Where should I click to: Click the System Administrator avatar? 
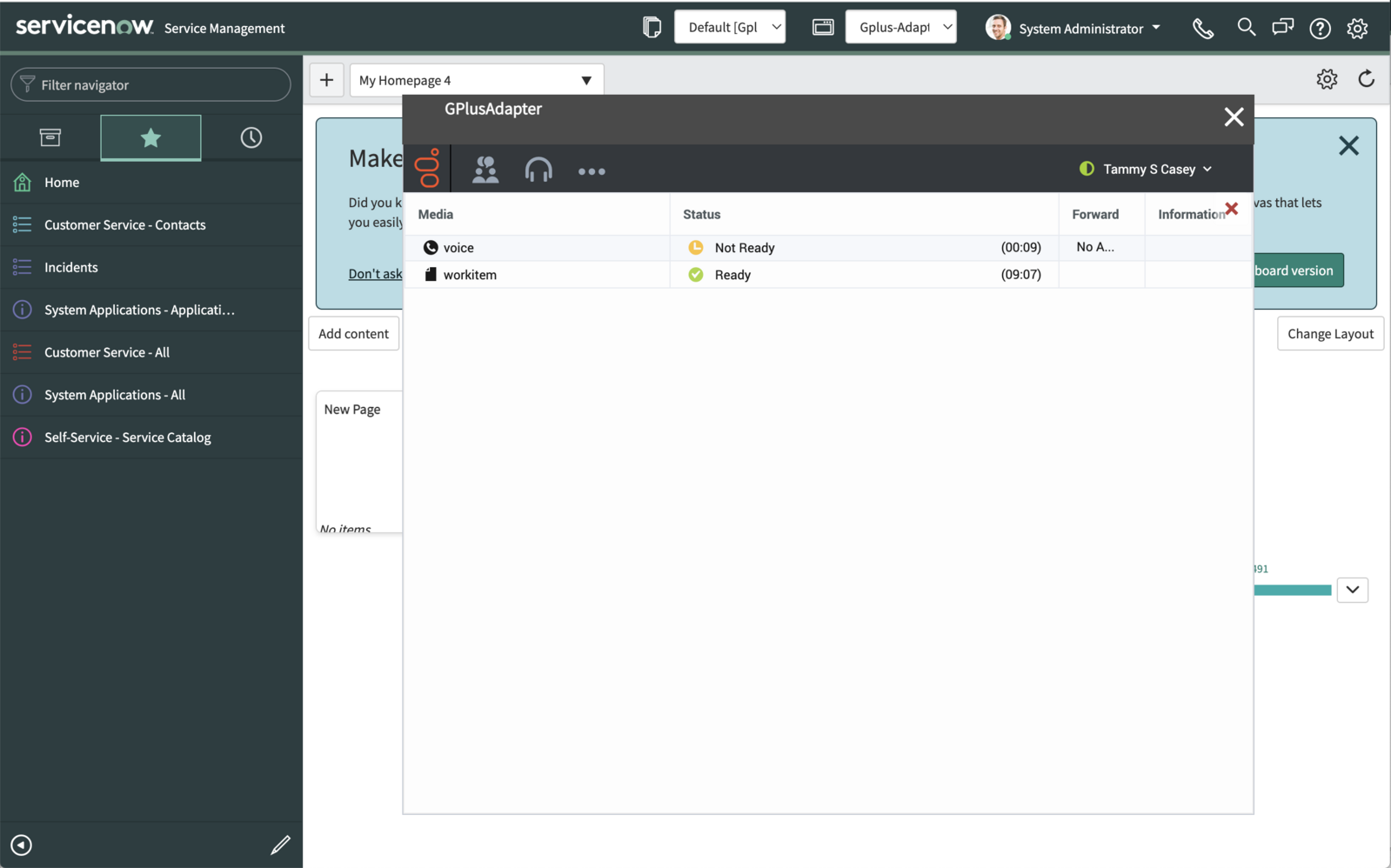coord(998,27)
